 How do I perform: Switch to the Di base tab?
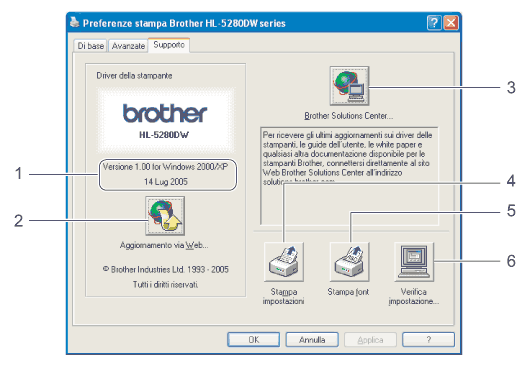tap(90, 46)
